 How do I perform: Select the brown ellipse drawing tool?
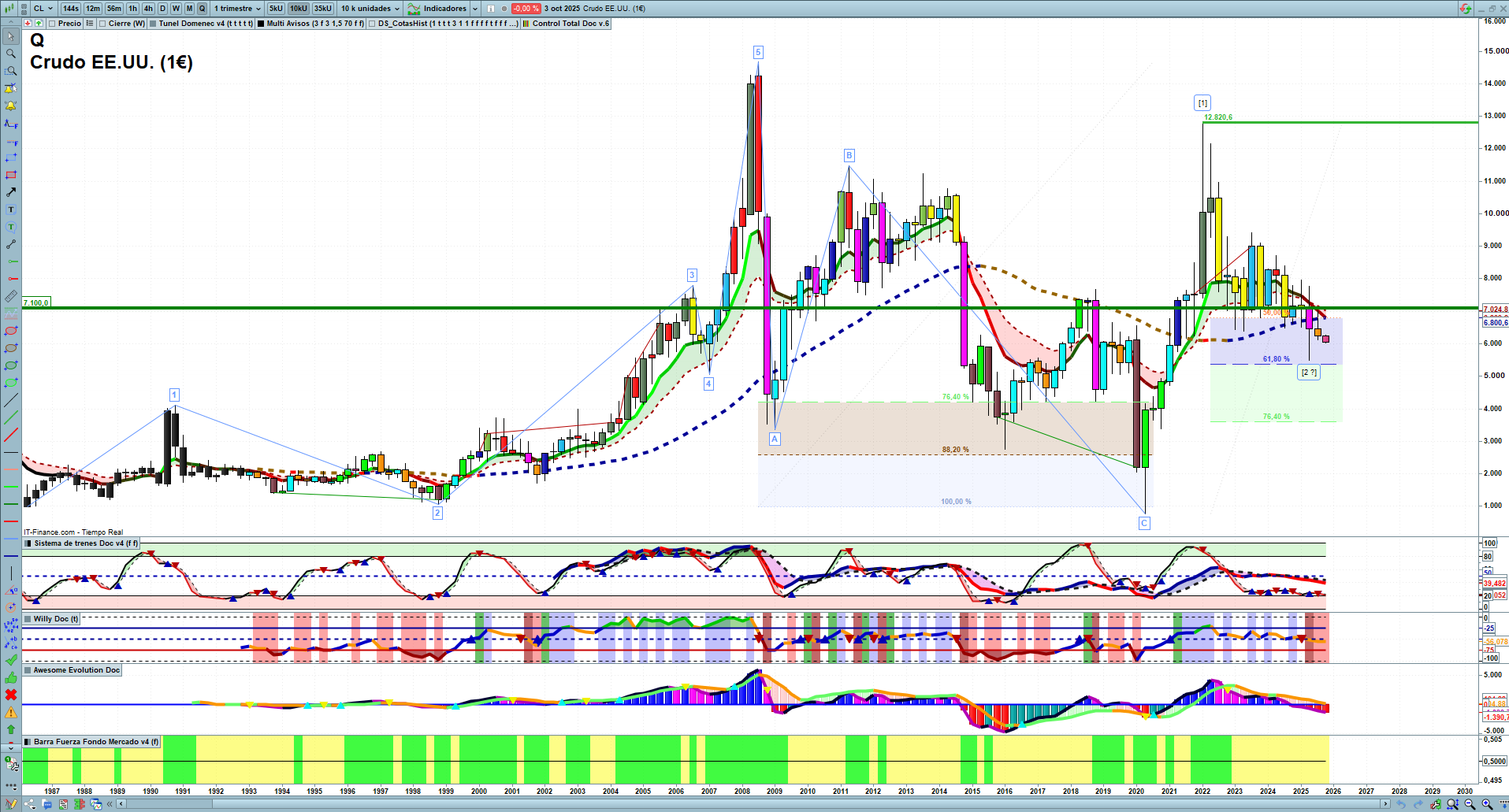coord(11,348)
